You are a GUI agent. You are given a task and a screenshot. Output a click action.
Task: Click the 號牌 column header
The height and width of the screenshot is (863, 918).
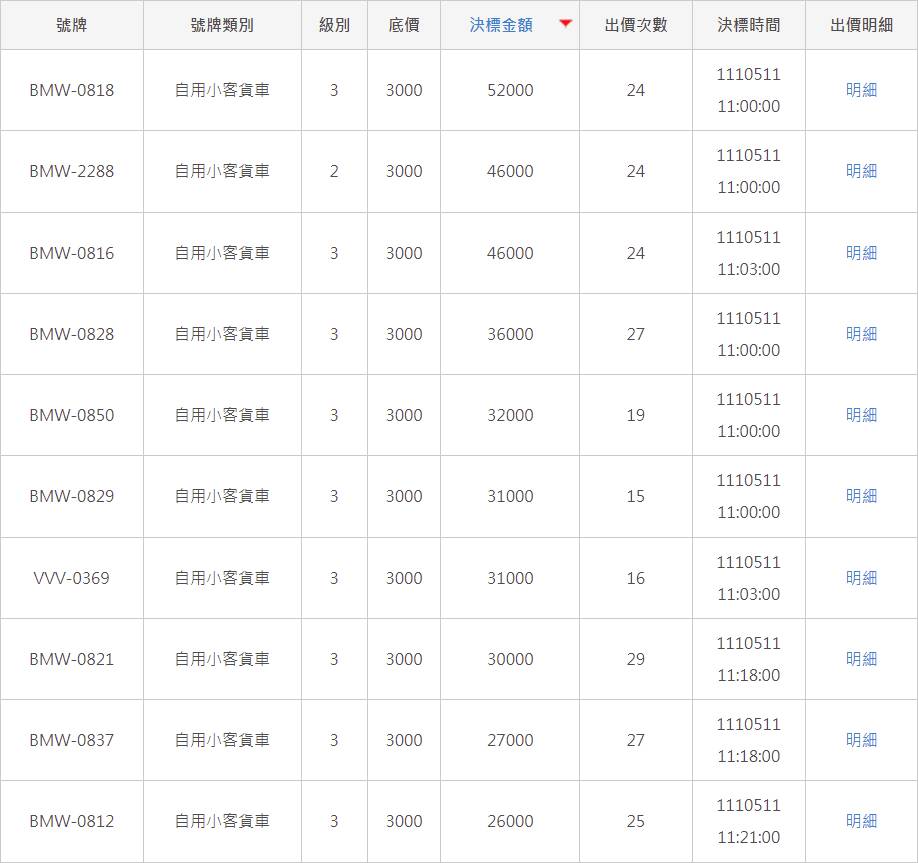[x=71, y=25]
